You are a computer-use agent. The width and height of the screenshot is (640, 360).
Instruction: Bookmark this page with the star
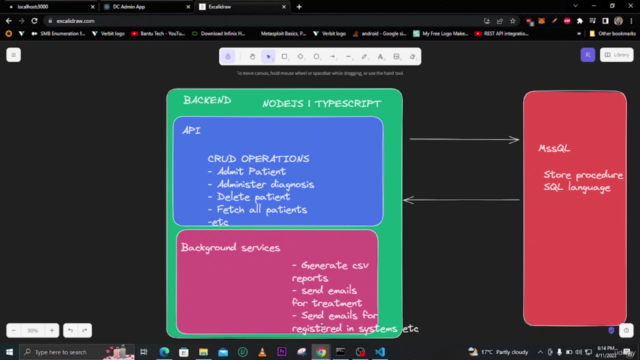point(513,21)
